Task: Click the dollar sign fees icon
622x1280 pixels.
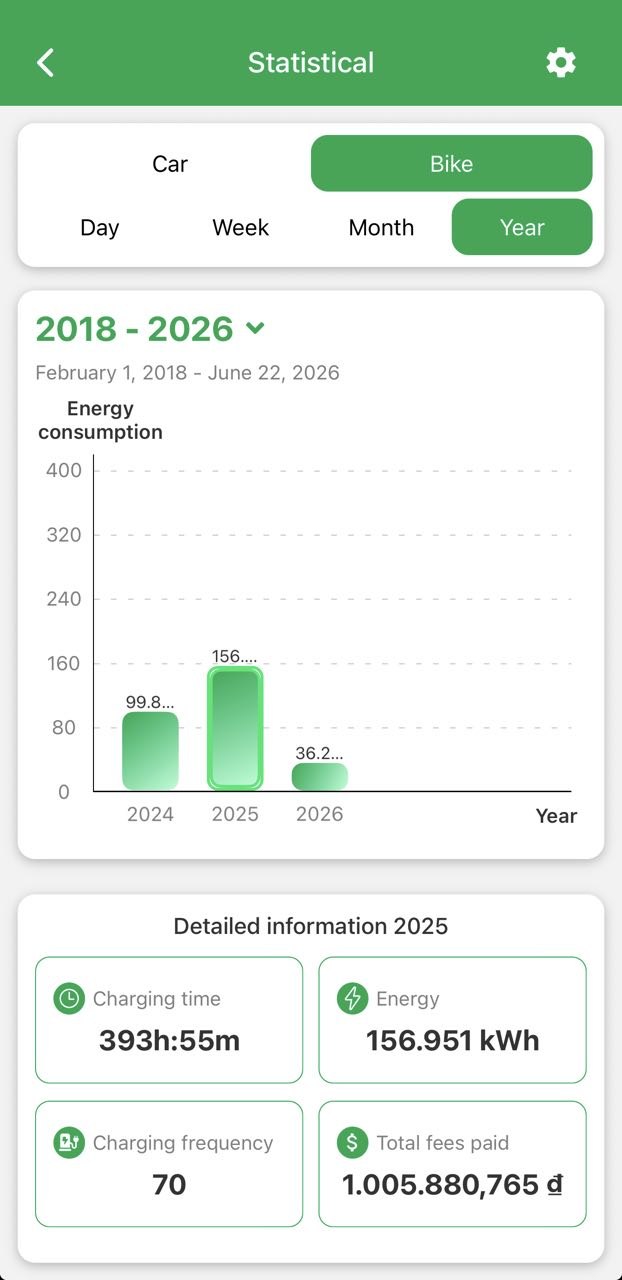Action: click(352, 1142)
